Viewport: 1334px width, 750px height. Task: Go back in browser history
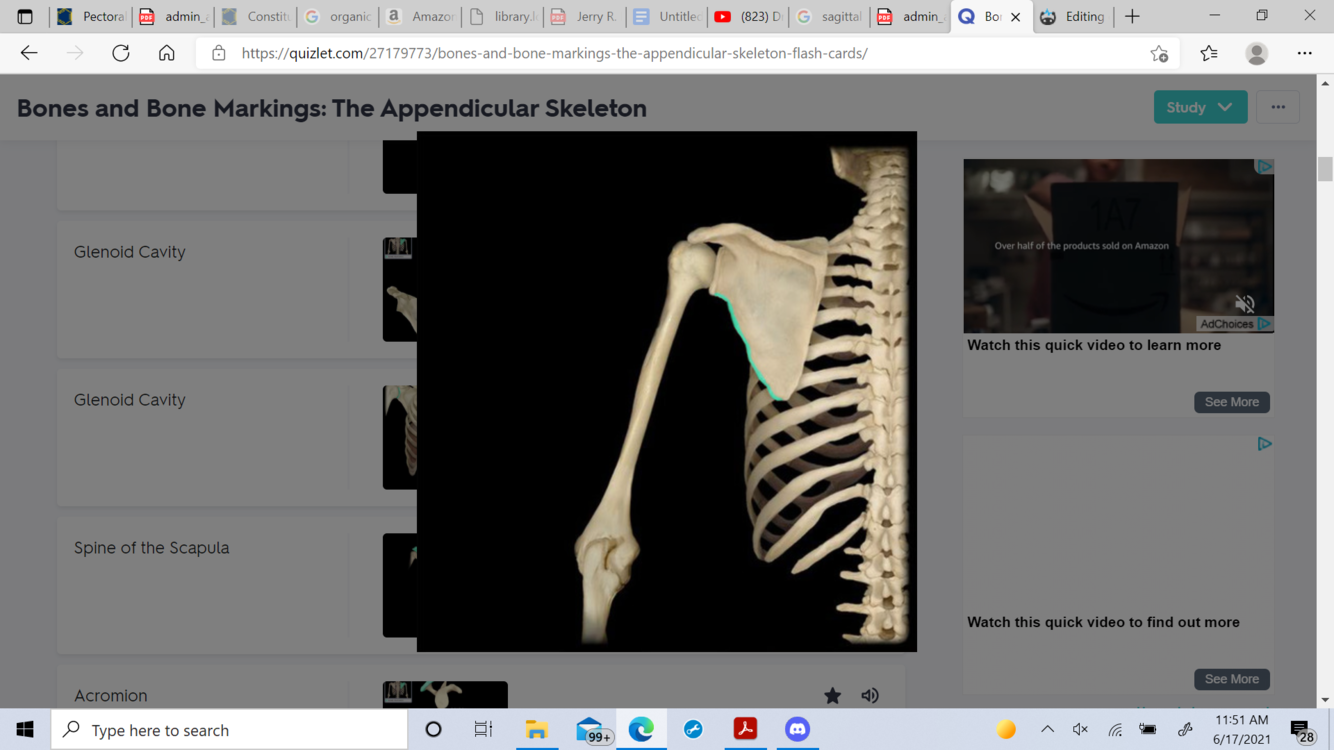click(29, 53)
